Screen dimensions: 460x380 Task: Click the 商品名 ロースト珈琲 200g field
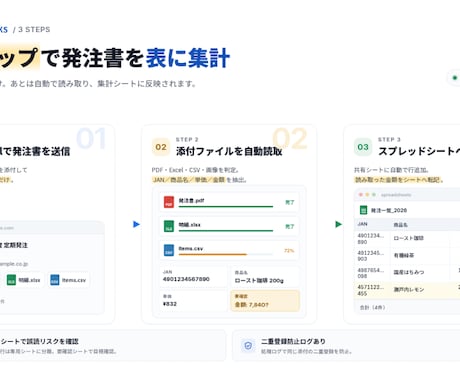[x=265, y=276]
